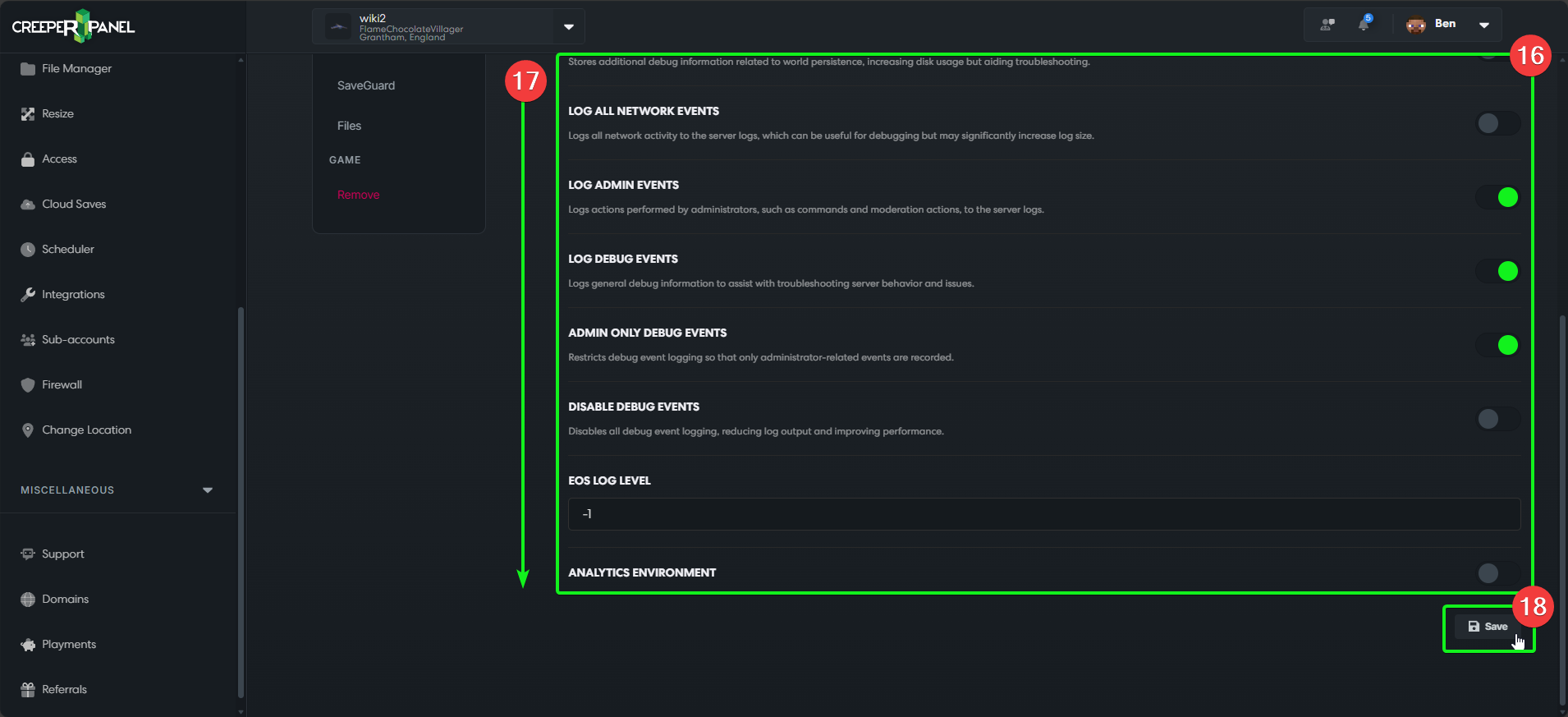
Task: Save the SaveGuard configuration changes
Action: (x=1487, y=626)
